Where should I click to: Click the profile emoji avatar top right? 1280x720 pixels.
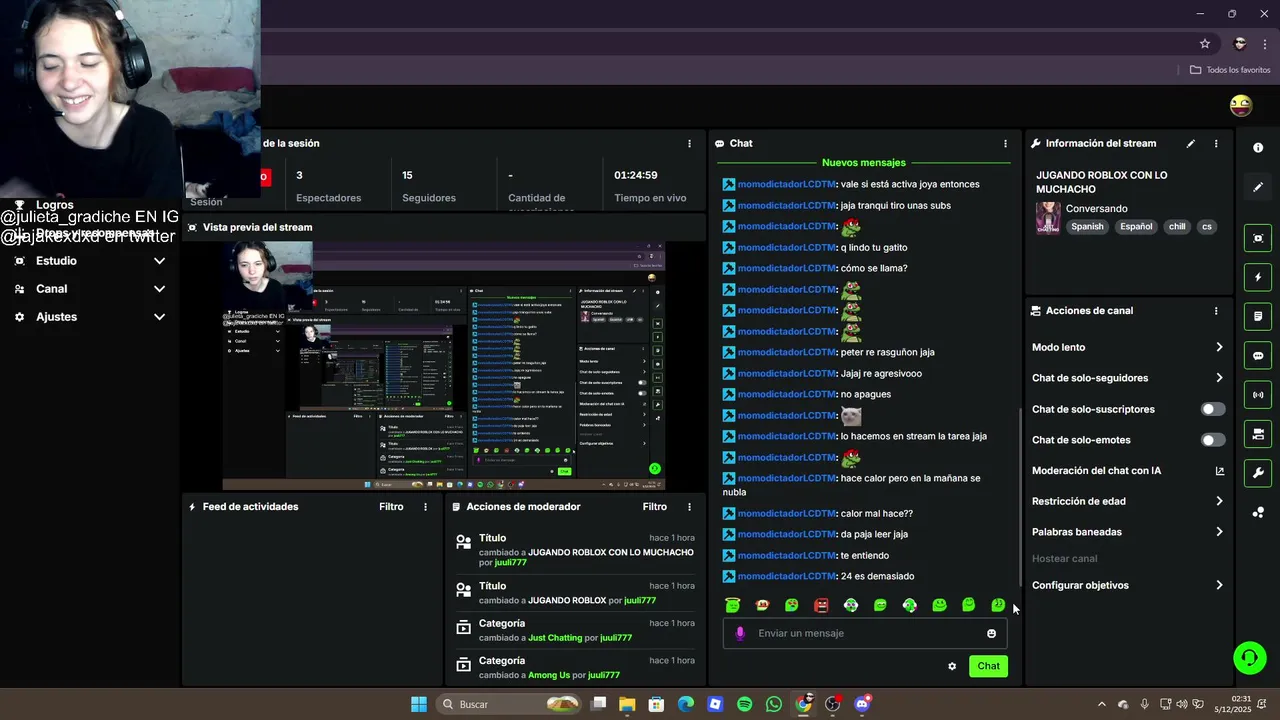(1241, 105)
